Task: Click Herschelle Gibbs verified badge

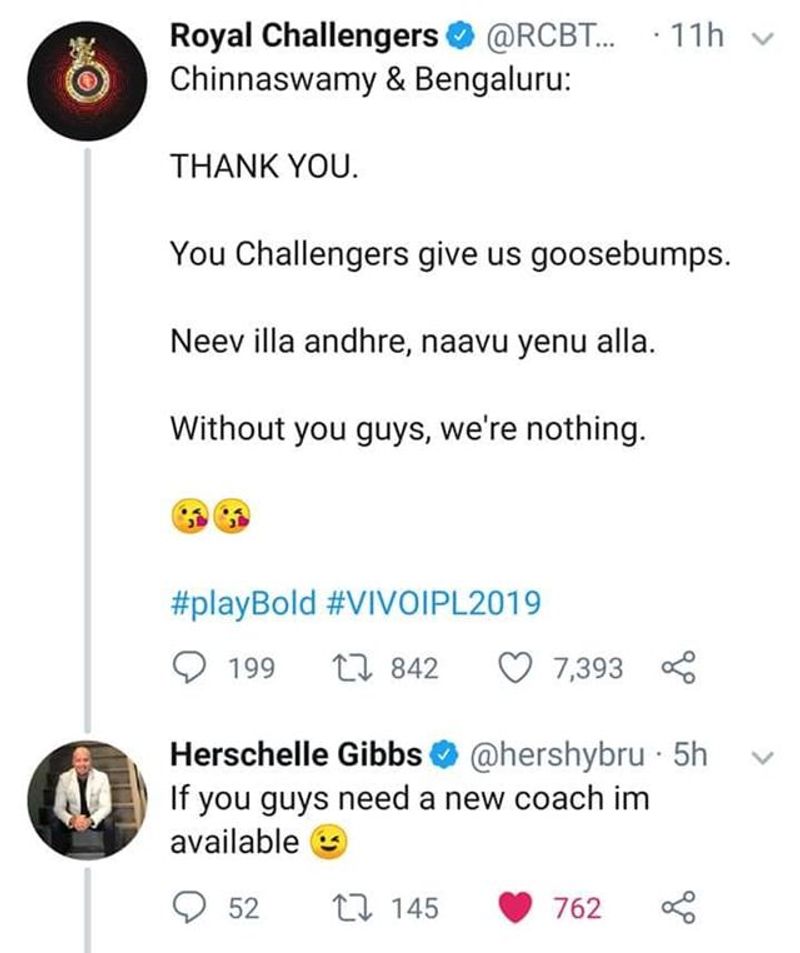Action: (x=440, y=757)
